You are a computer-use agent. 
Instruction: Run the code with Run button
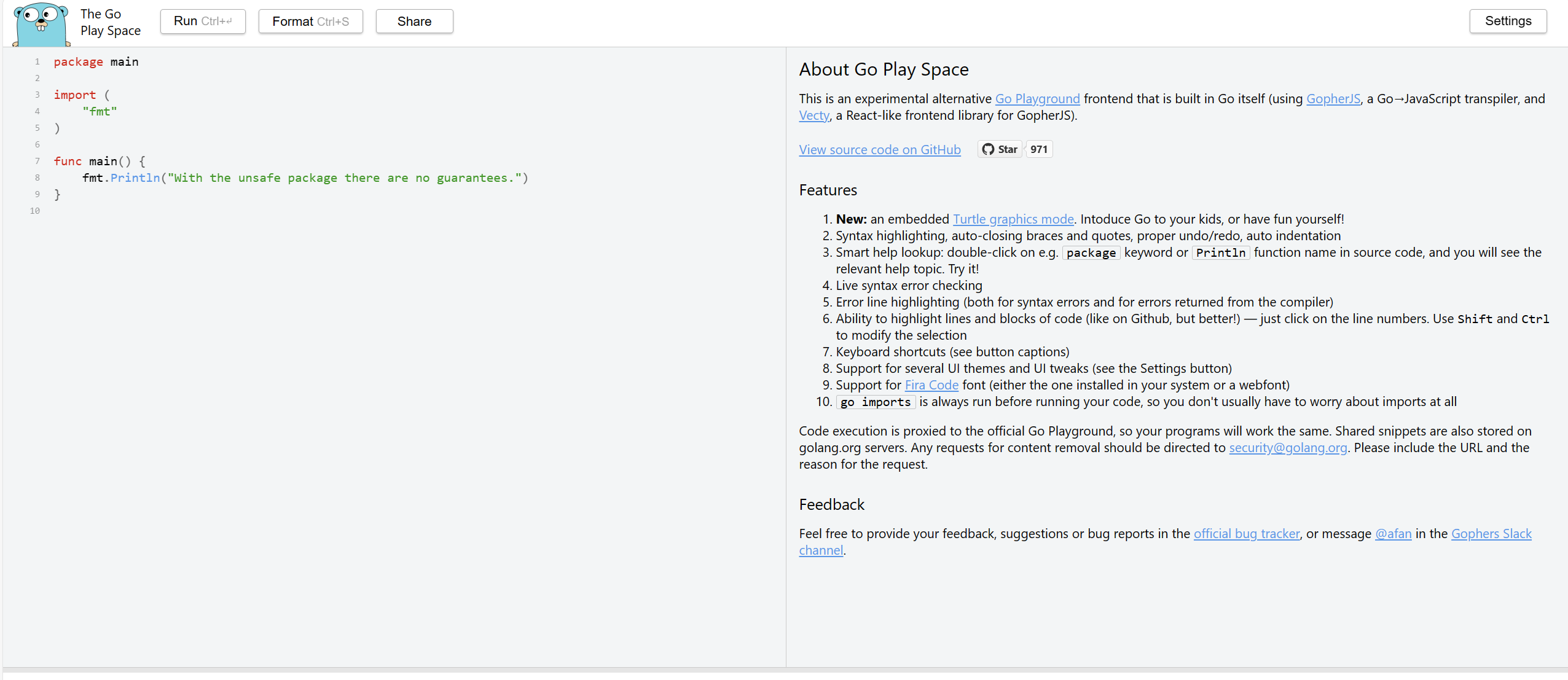click(203, 21)
